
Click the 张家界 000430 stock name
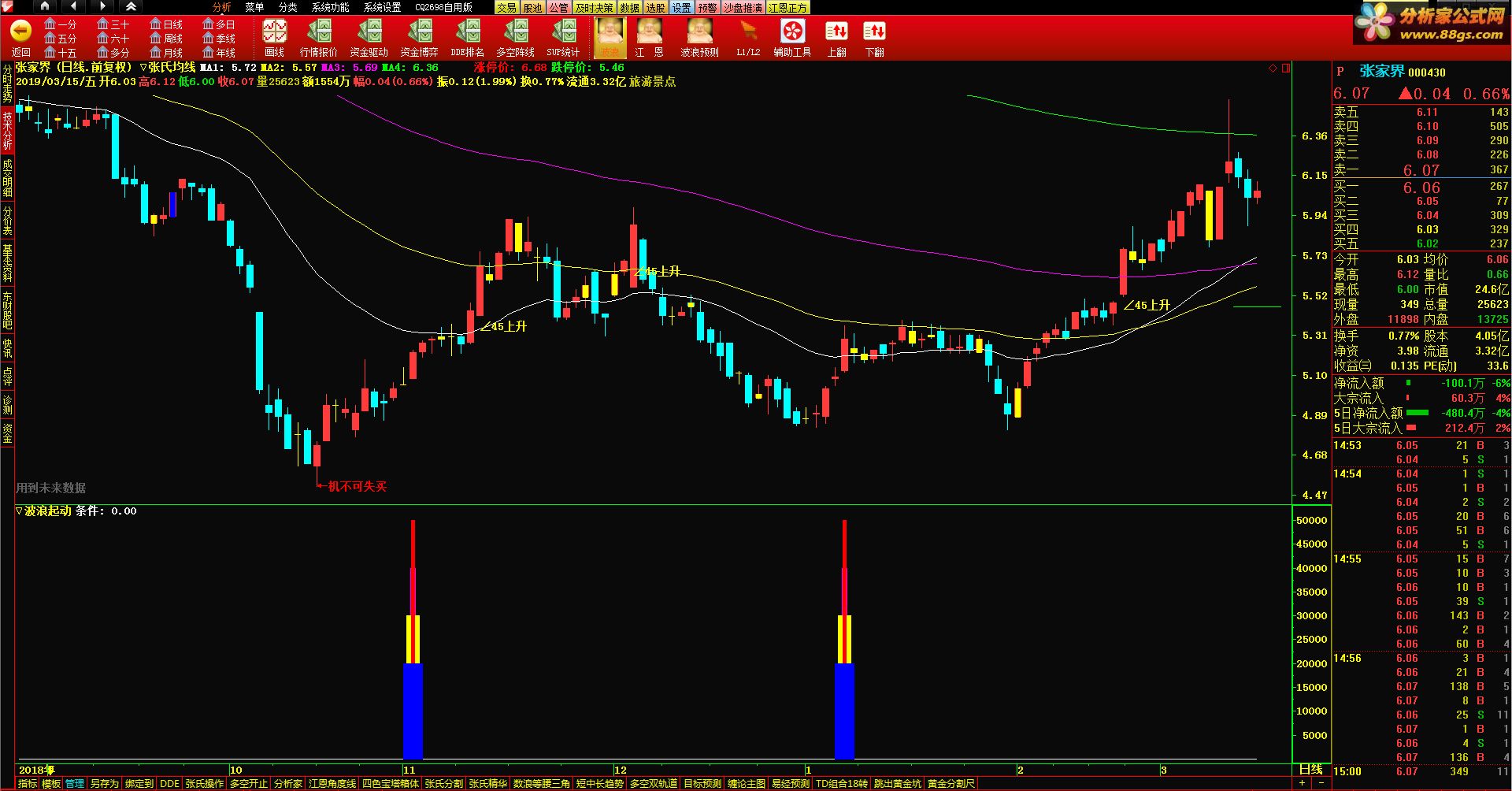(x=1402, y=72)
